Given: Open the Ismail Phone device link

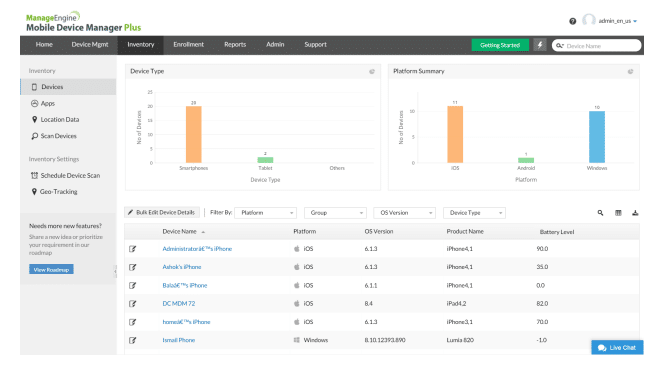Looking at the screenshot, I should (179, 340).
